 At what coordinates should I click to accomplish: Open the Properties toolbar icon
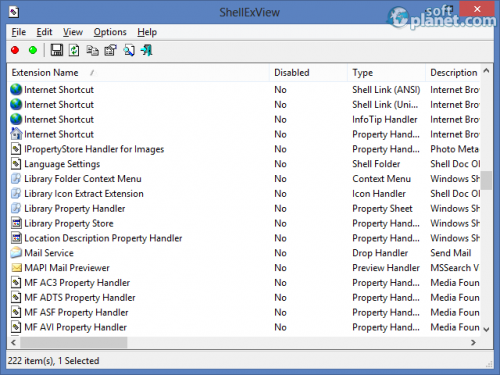click(x=110, y=50)
